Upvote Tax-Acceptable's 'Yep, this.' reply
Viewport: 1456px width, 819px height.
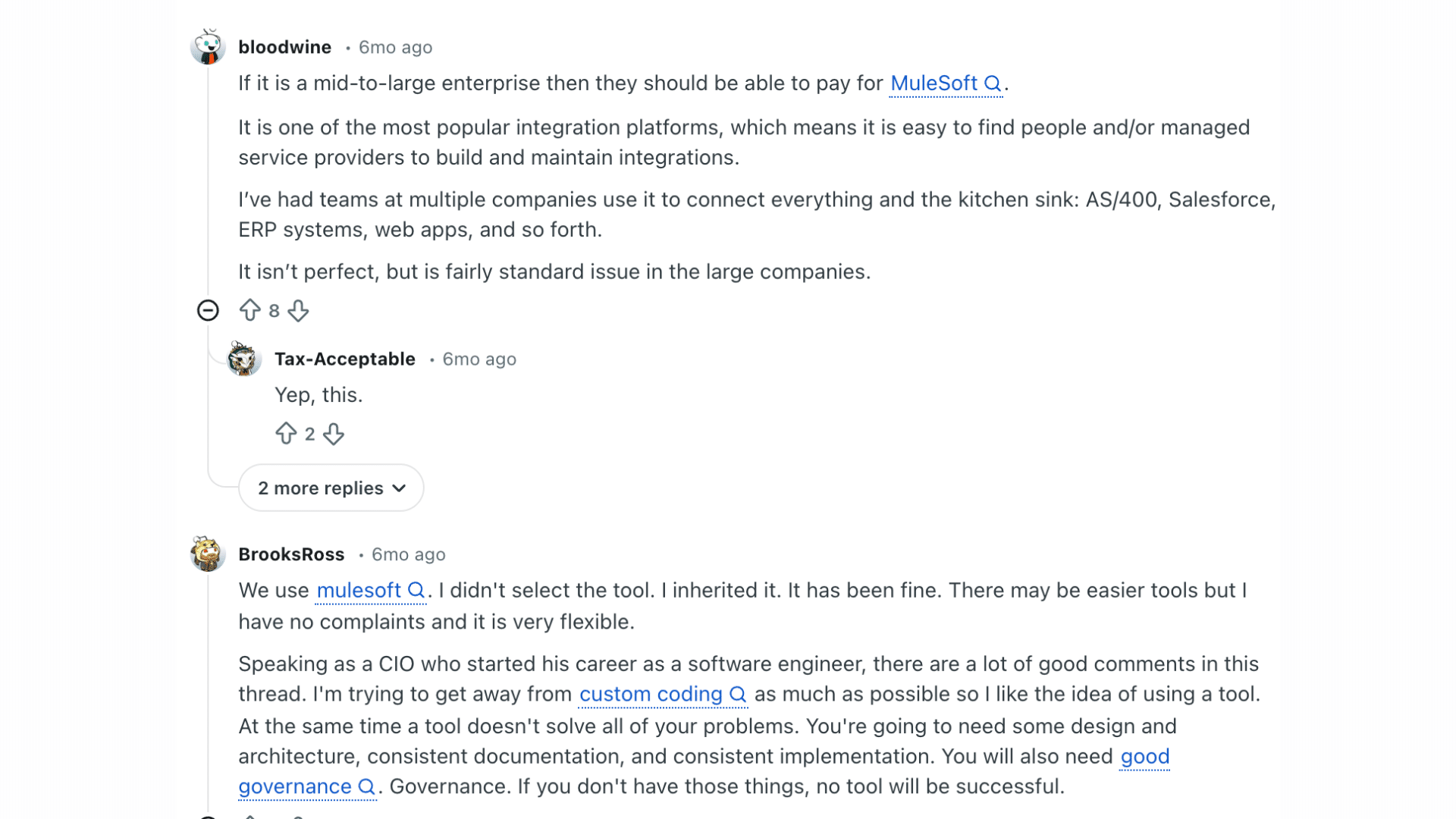[286, 433]
